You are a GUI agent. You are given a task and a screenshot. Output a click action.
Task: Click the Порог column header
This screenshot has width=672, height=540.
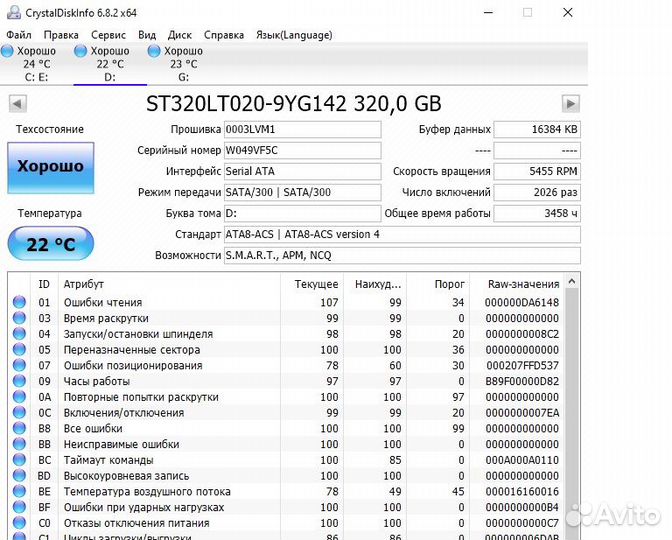coord(438,284)
